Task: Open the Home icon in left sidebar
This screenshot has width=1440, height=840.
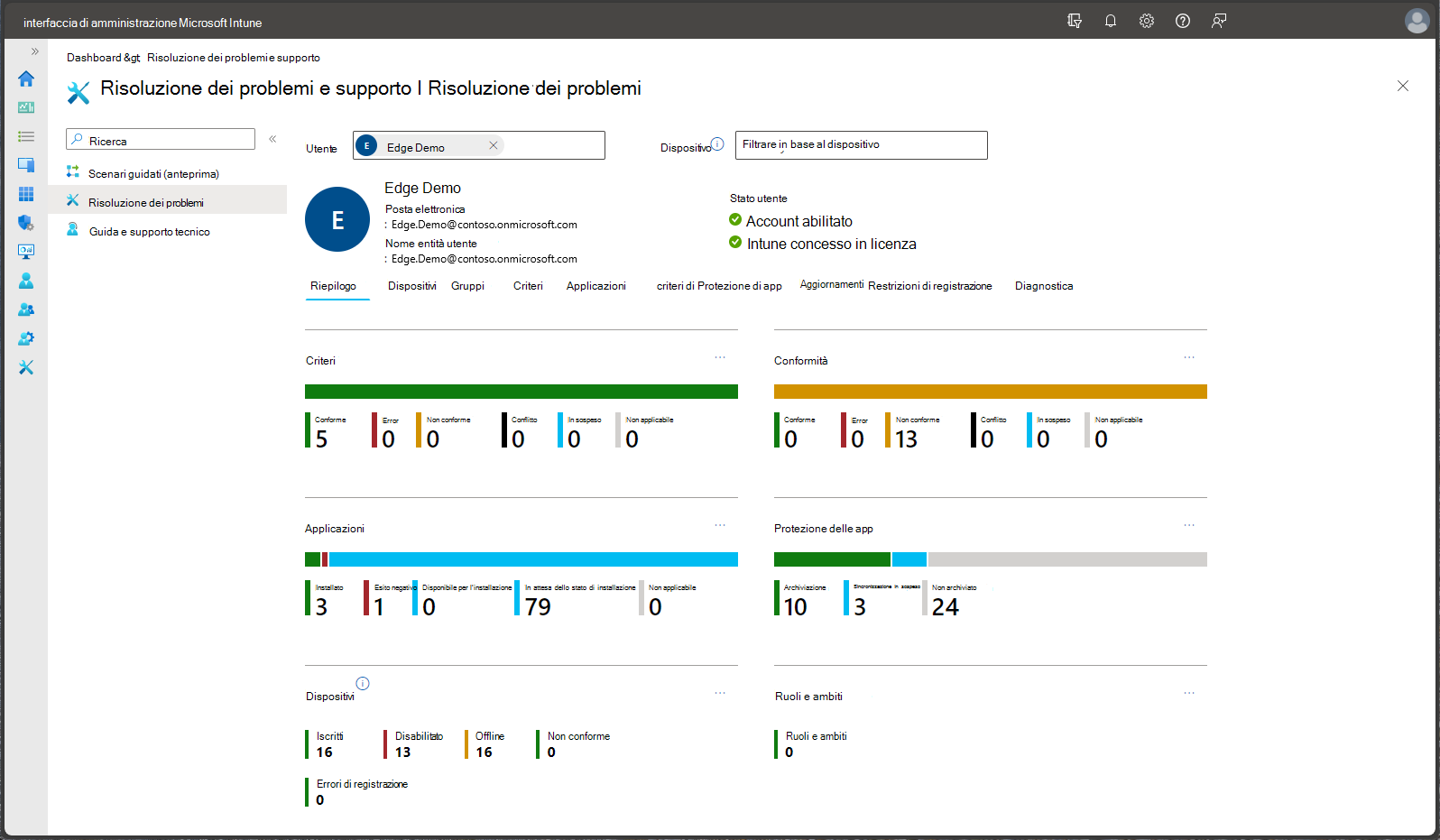Action: (x=26, y=78)
